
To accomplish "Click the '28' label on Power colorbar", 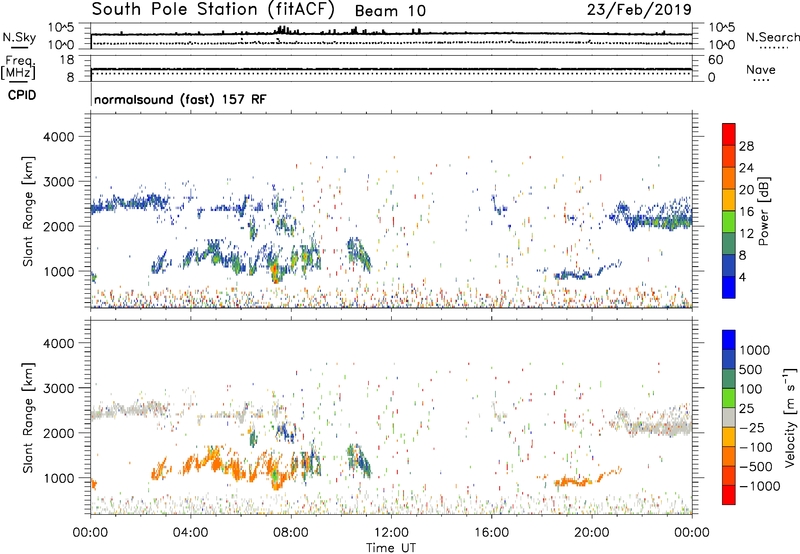I will pyautogui.click(x=746, y=146).
